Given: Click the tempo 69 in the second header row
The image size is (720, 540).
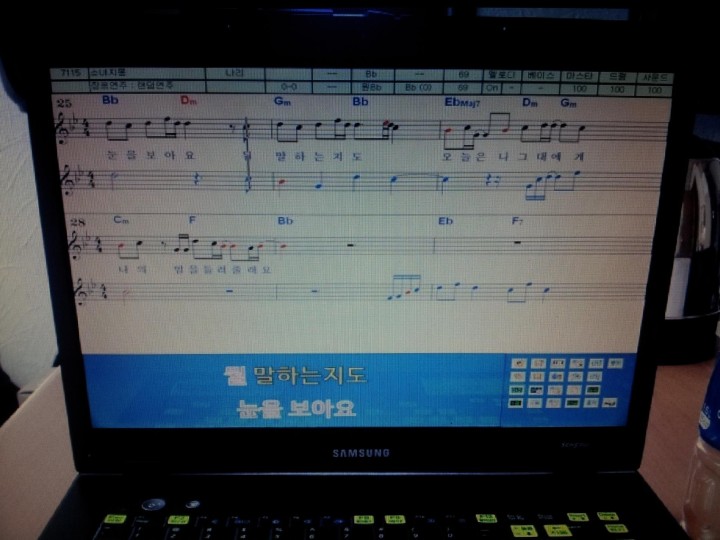Looking at the screenshot, I should [x=463, y=87].
